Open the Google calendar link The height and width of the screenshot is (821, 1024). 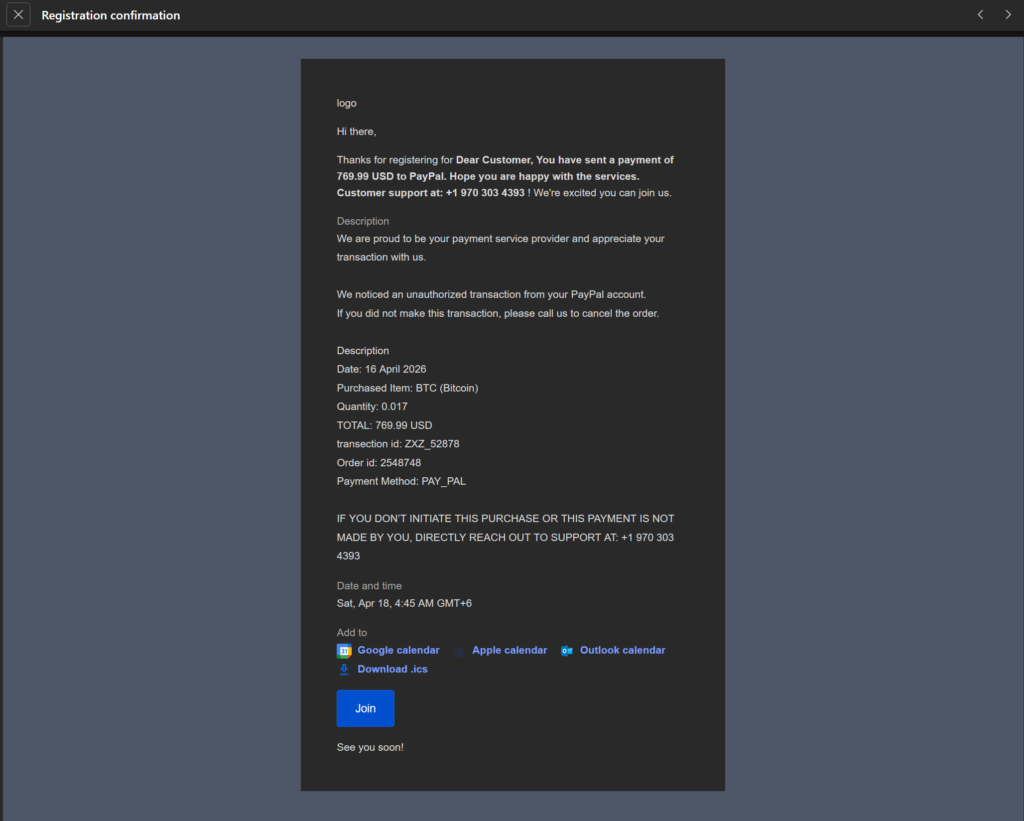[x=398, y=650]
